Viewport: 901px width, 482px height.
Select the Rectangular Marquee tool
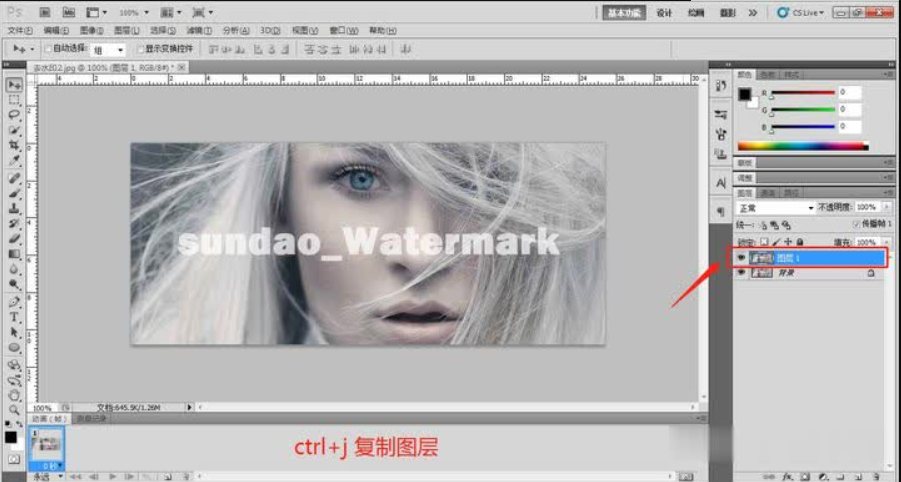(14, 101)
